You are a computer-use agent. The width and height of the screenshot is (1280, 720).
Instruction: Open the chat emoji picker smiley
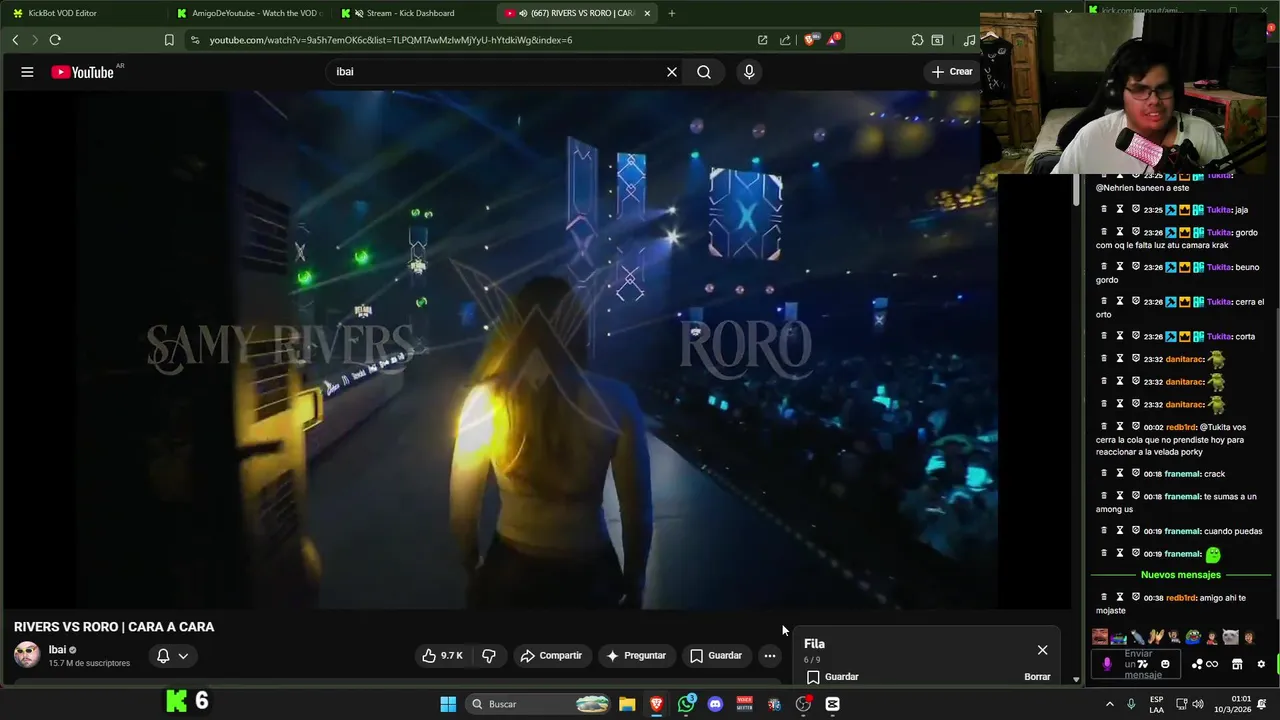pyautogui.click(x=1165, y=664)
